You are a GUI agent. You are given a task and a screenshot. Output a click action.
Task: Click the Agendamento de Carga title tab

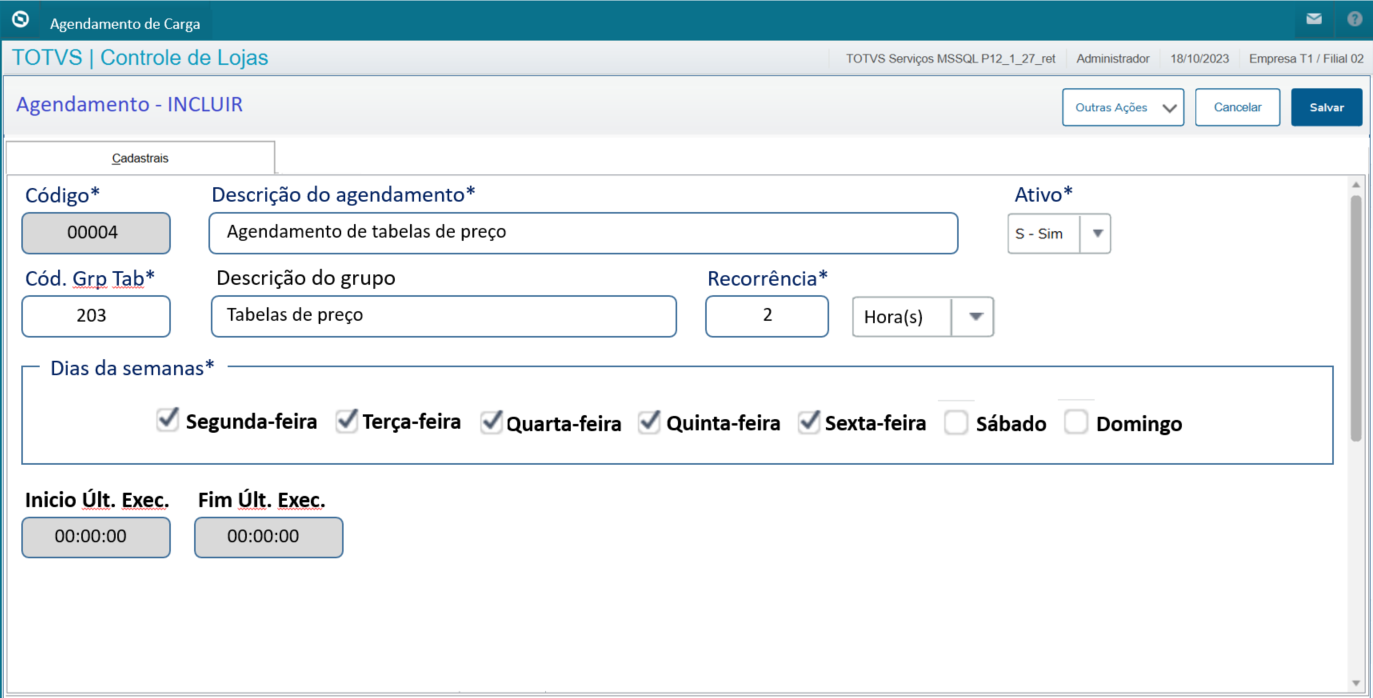(125, 23)
